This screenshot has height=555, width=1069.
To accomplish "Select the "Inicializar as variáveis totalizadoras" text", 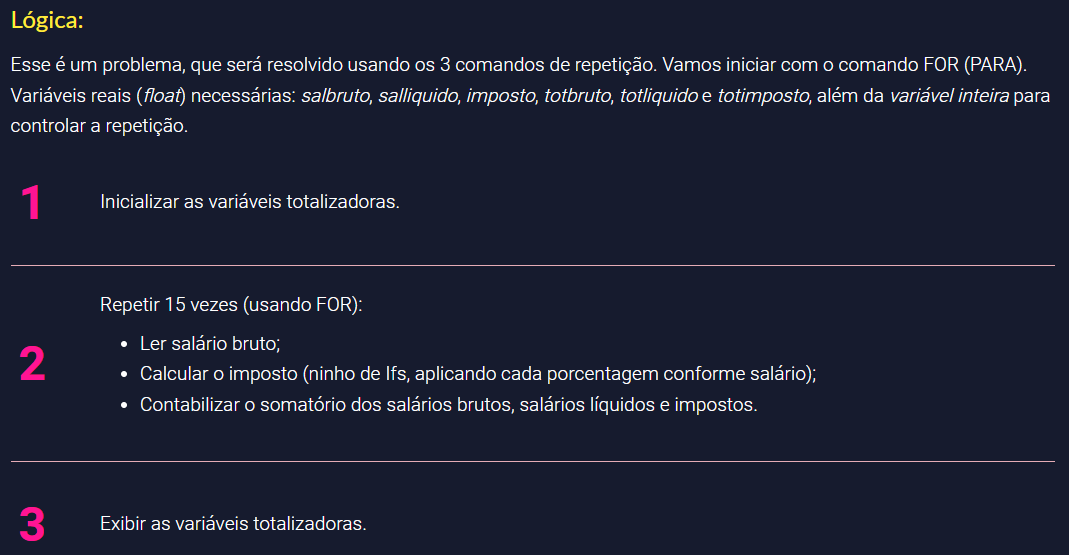I will (x=250, y=202).
